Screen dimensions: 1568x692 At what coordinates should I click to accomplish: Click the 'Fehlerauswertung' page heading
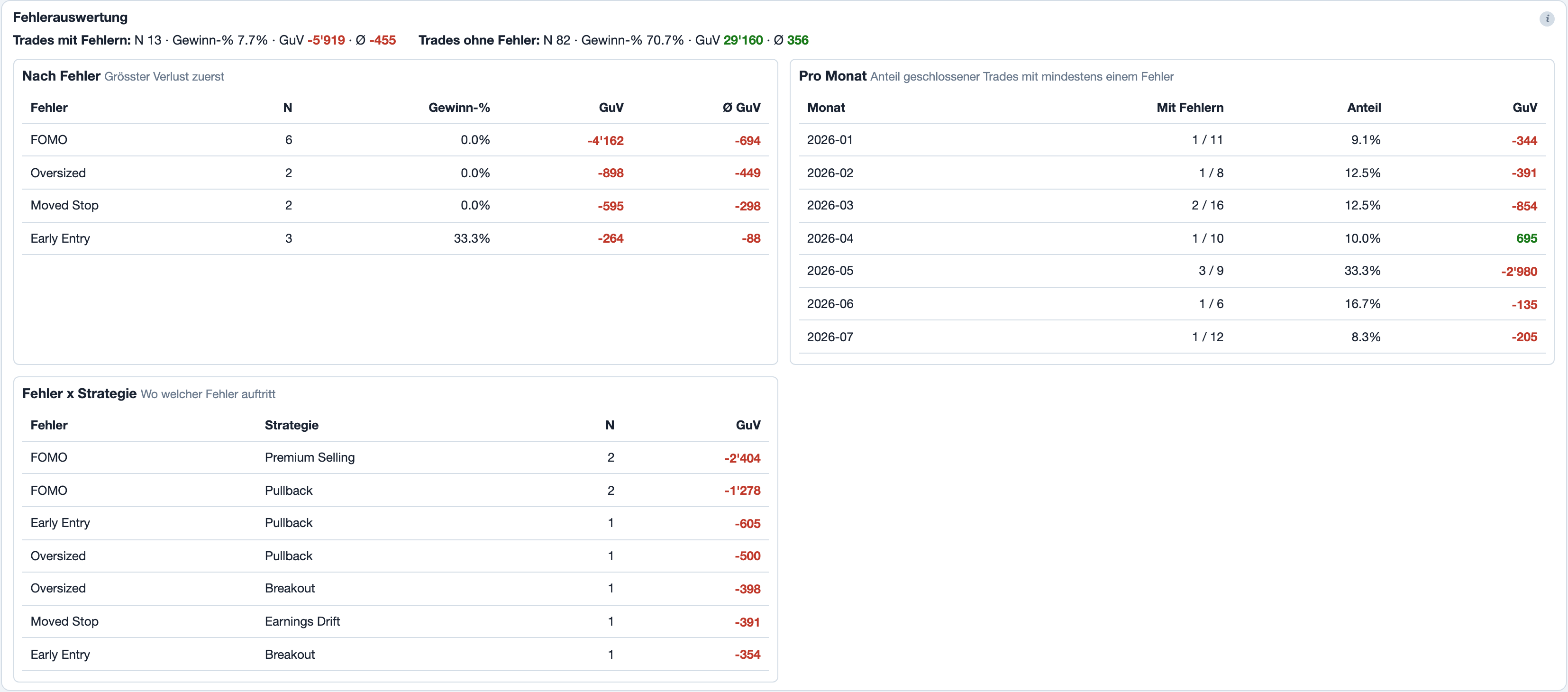[x=70, y=17]
